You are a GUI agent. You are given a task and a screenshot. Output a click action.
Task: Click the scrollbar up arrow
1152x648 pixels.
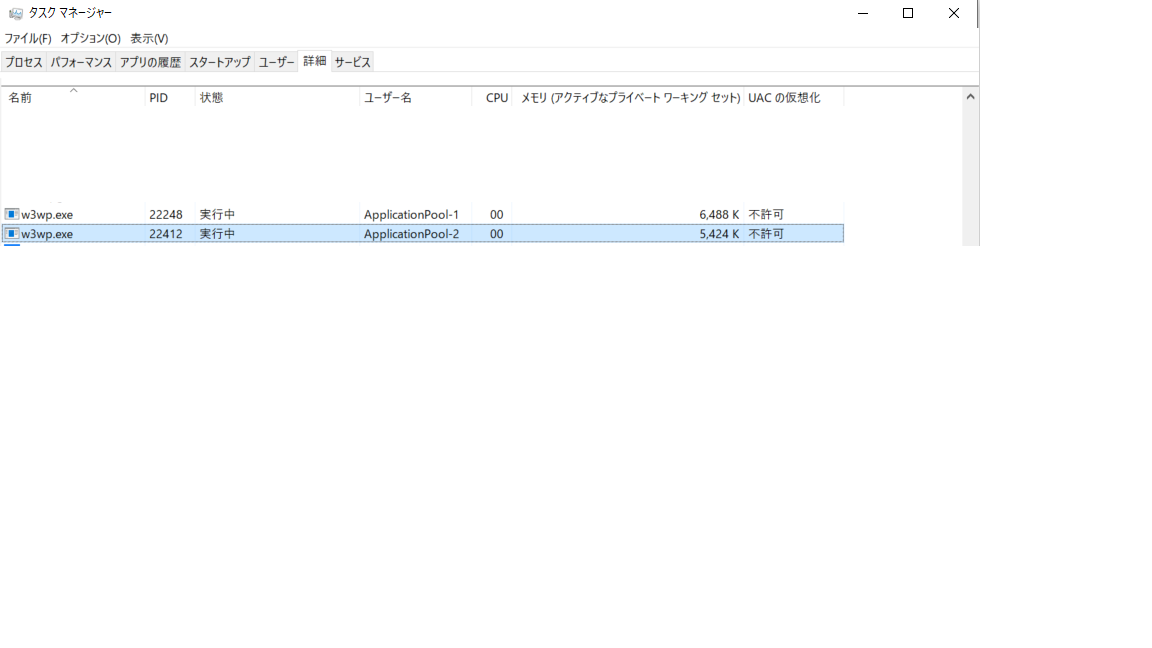click(x=969, y=96)
